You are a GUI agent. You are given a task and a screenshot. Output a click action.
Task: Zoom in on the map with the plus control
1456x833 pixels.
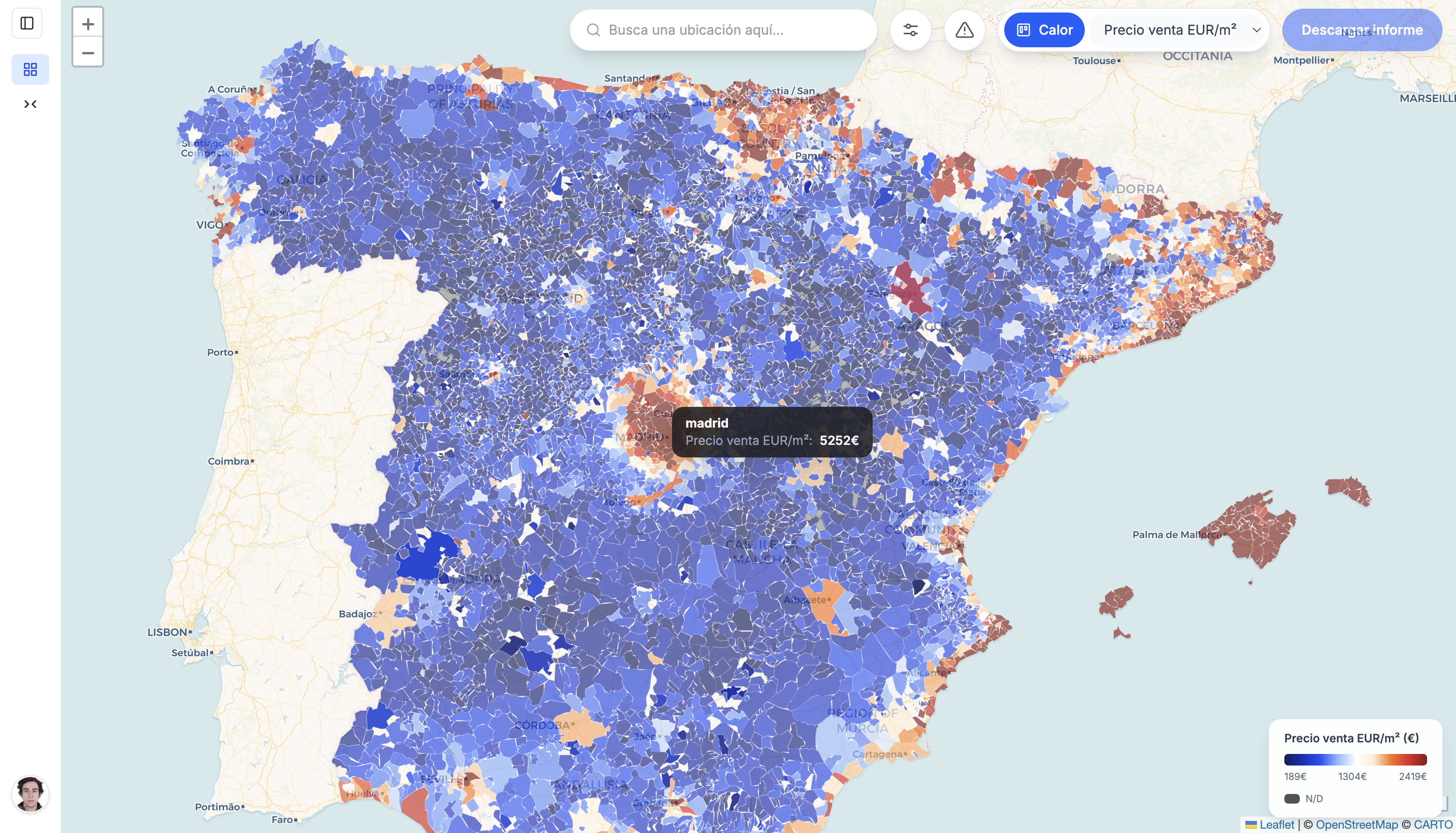tap(88, 24)
